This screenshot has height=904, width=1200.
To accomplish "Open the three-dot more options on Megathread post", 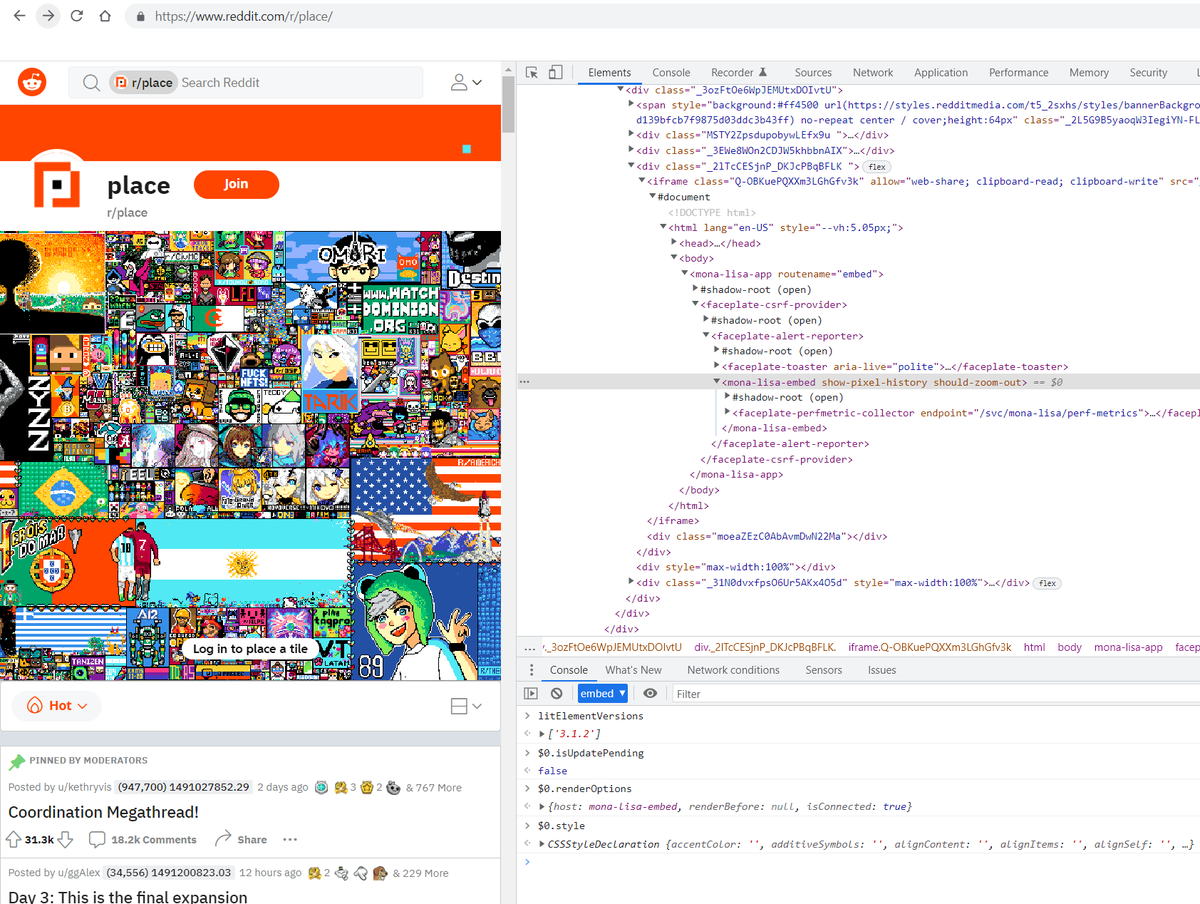I will (290, 839).
